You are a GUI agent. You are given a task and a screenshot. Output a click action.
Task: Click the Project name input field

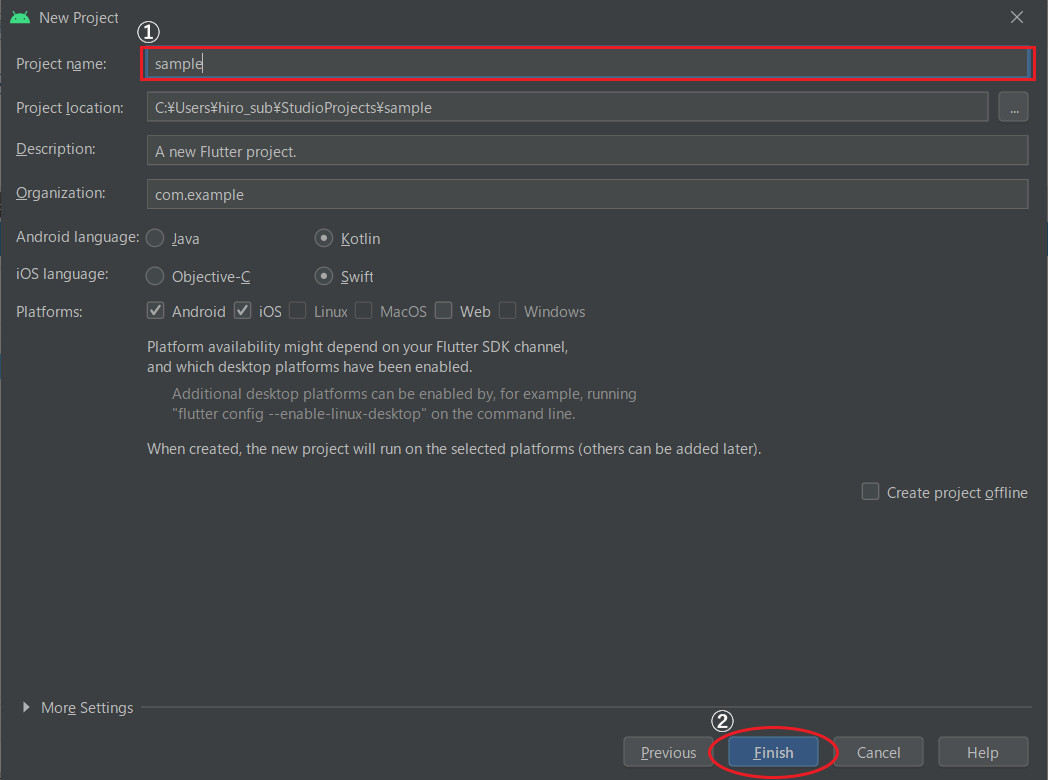pyautogui.click(x=587, y=63)
